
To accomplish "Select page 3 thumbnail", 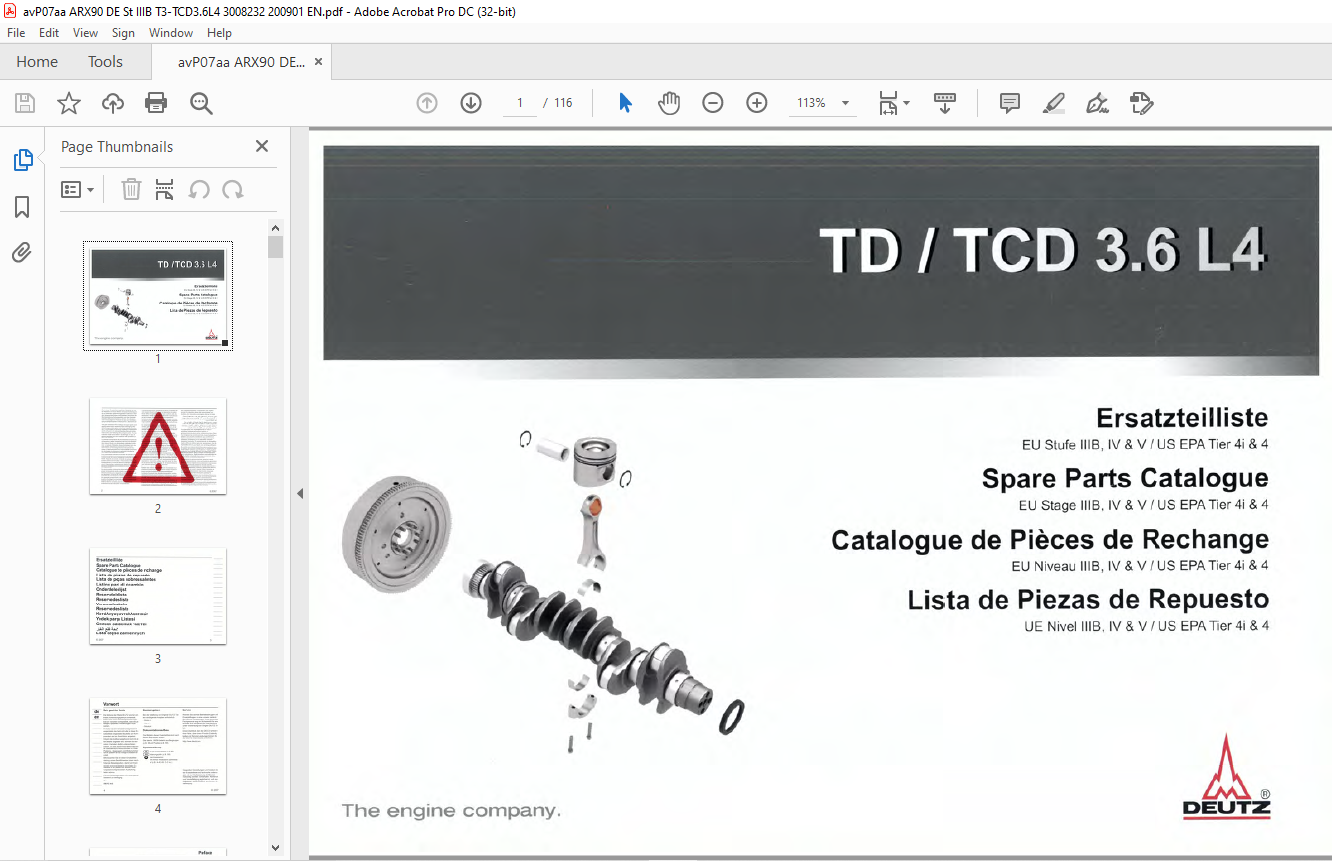I will (158, 596).
